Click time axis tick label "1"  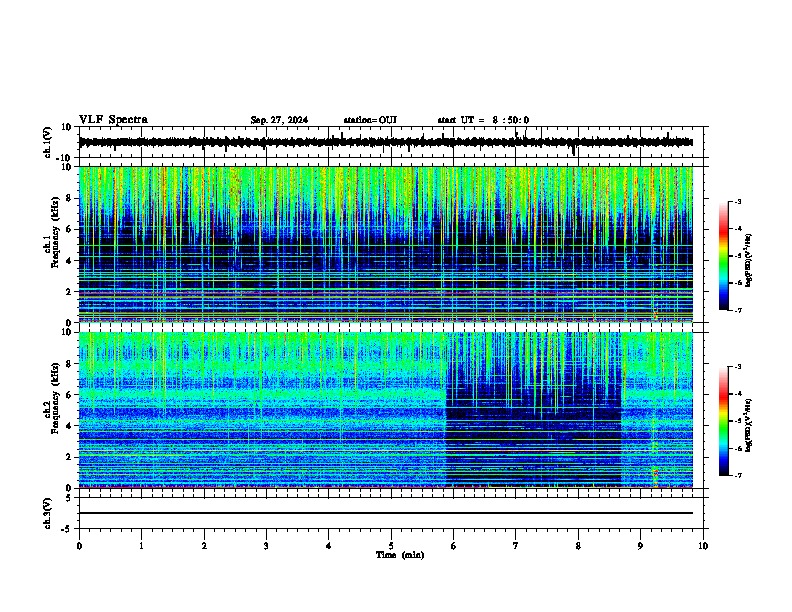[141, 546]
